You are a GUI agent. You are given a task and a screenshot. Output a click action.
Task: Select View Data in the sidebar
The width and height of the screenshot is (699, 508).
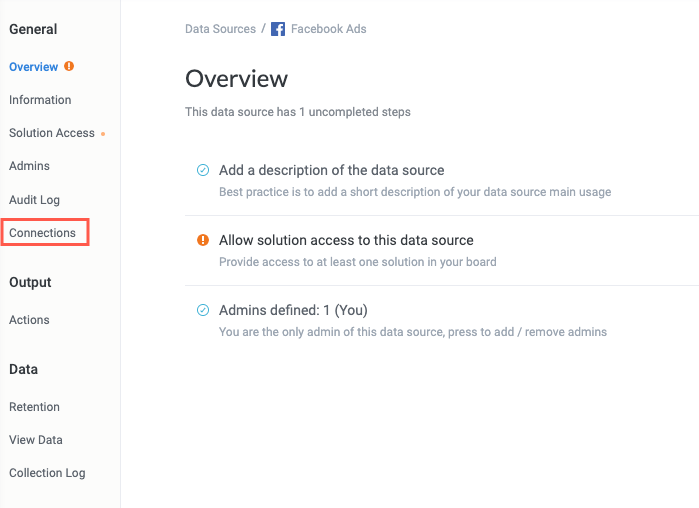click(36, 440)
